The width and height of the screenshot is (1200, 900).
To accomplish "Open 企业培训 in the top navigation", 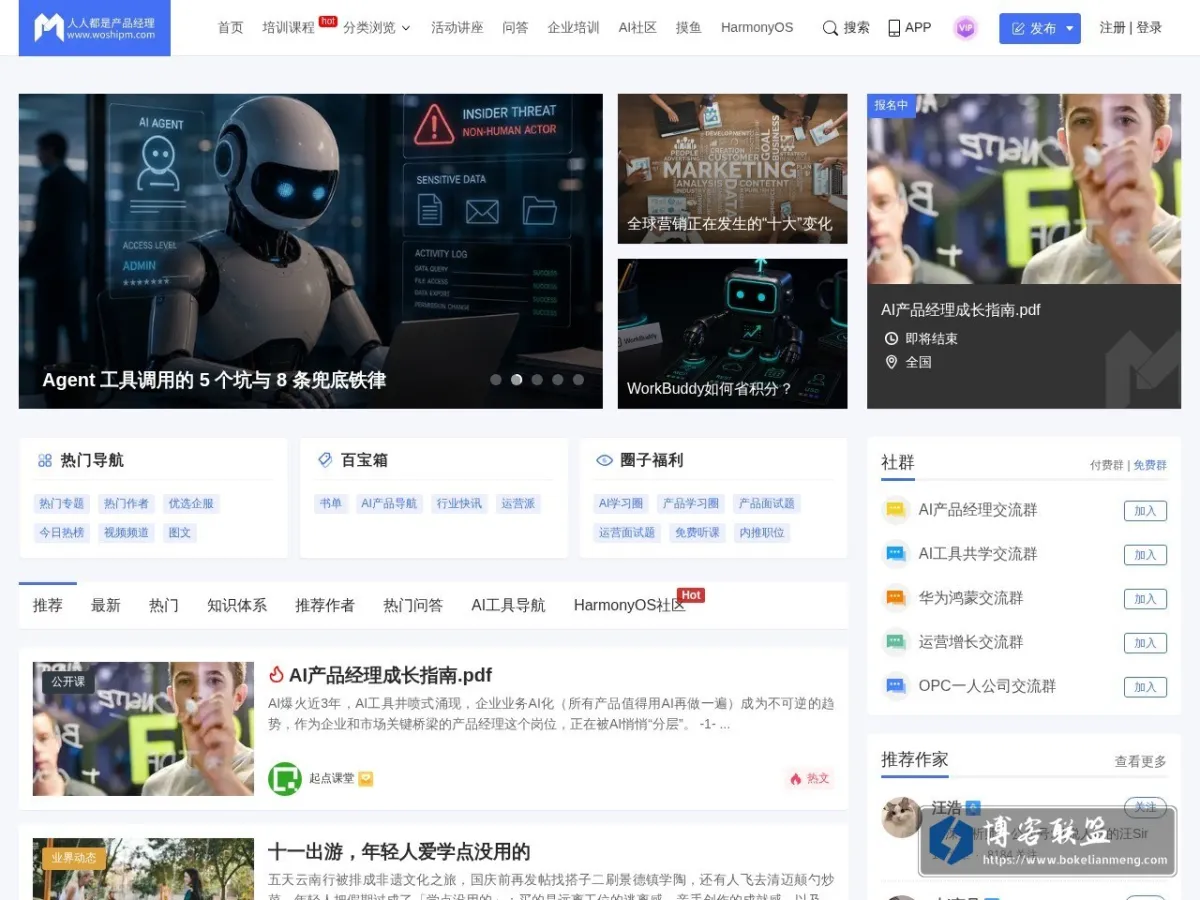I will (x=574, y=28).
